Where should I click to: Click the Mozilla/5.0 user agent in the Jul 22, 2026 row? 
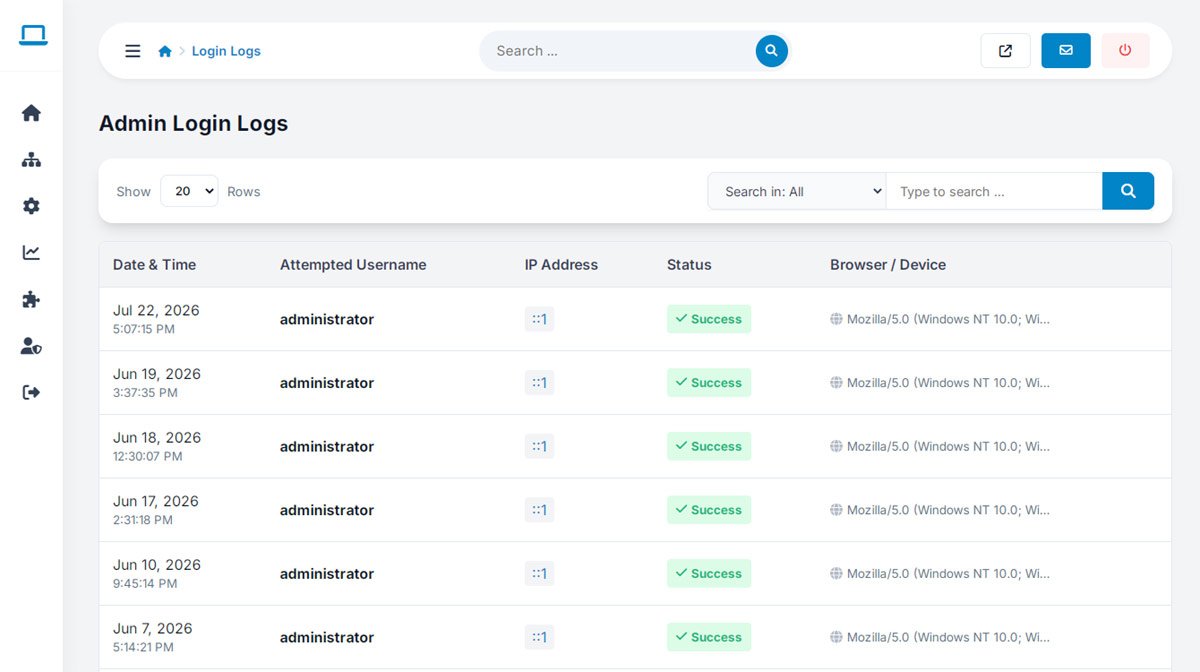[x=948, y=319]
